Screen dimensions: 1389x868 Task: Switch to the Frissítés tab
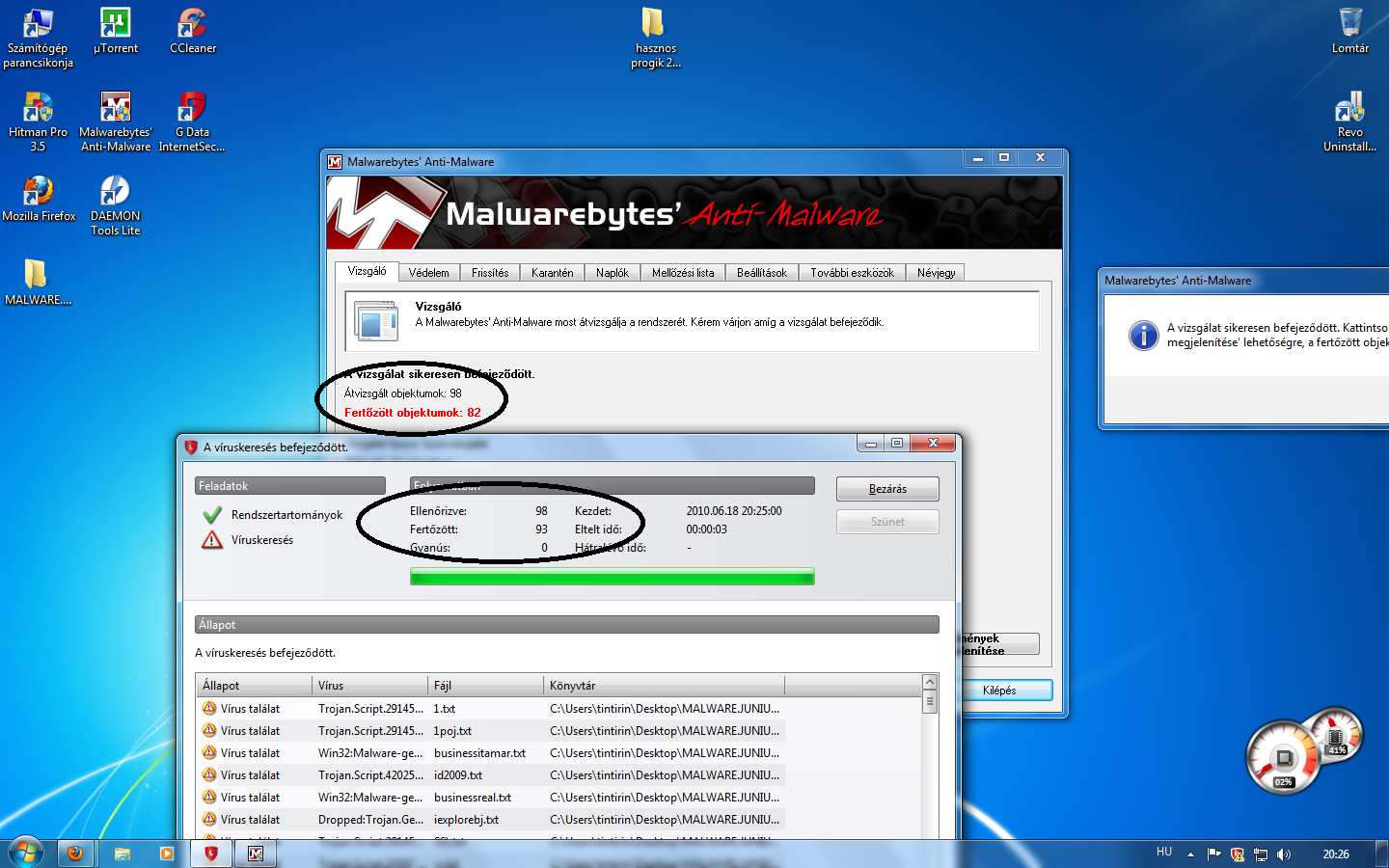490,273
